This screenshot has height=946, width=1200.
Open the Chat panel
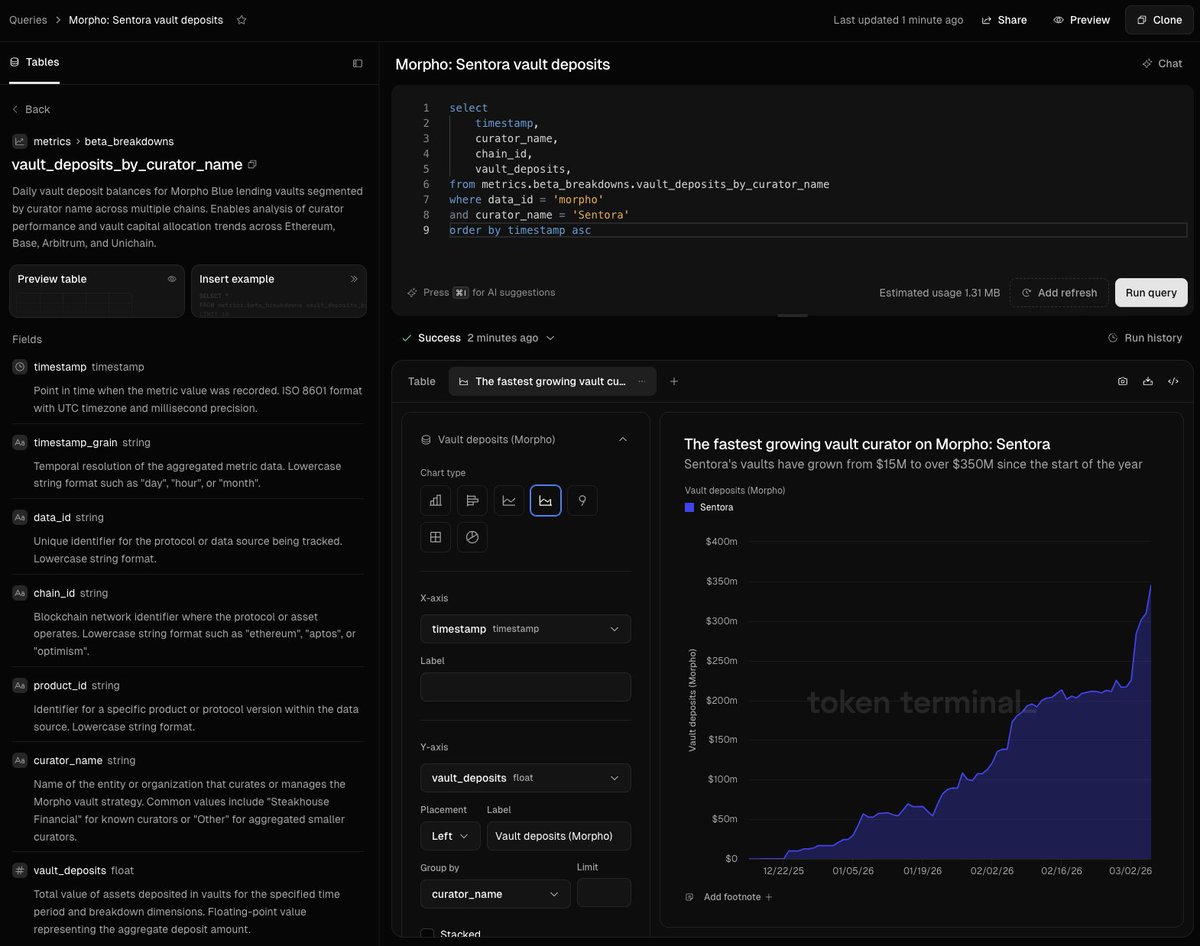point(1162,63)
